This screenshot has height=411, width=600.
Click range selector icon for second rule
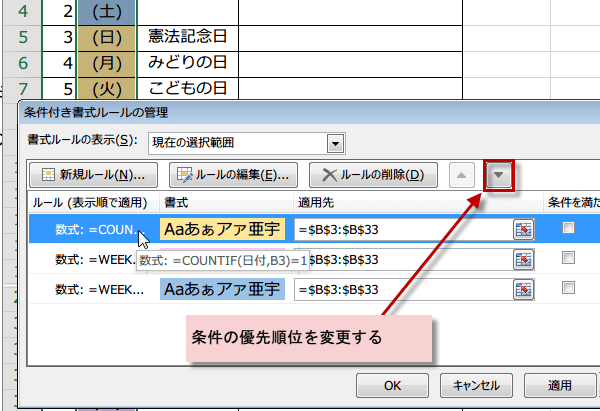pos(523,260)
